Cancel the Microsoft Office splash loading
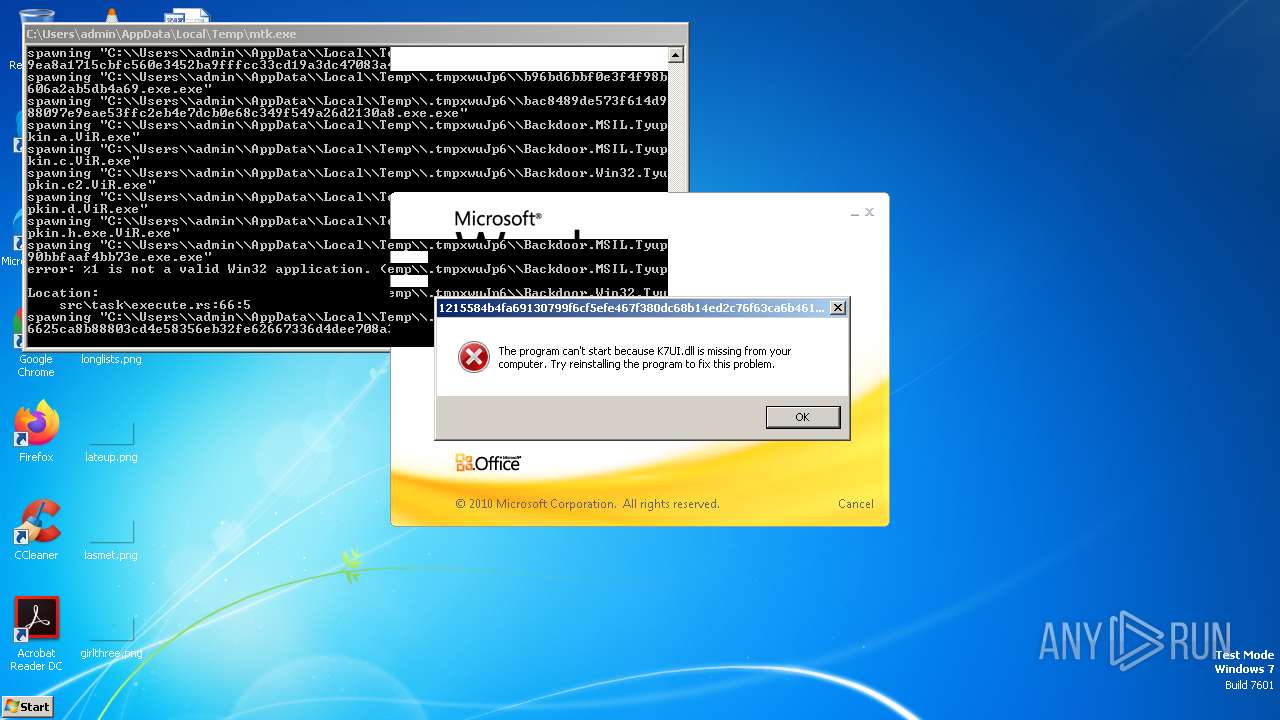Viewport: 1280px width, 720px height. tap(855, 504)
